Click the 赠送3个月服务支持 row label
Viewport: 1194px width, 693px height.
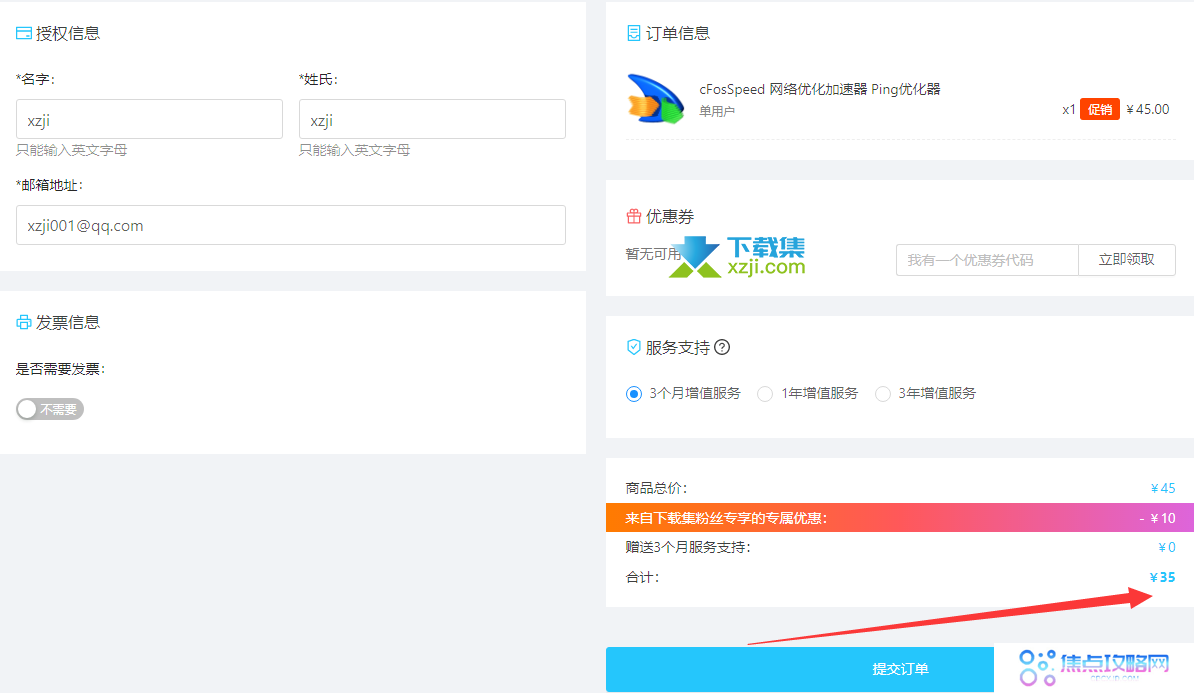click(x=688, y=548)
